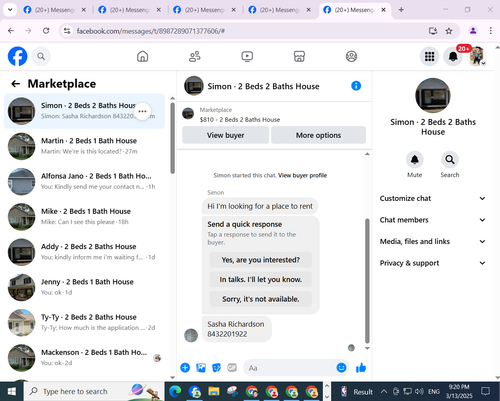The width and height of the screenshot is (500, 401).
Task: Open the Facebook search magnifier
Action: point(41,56)
